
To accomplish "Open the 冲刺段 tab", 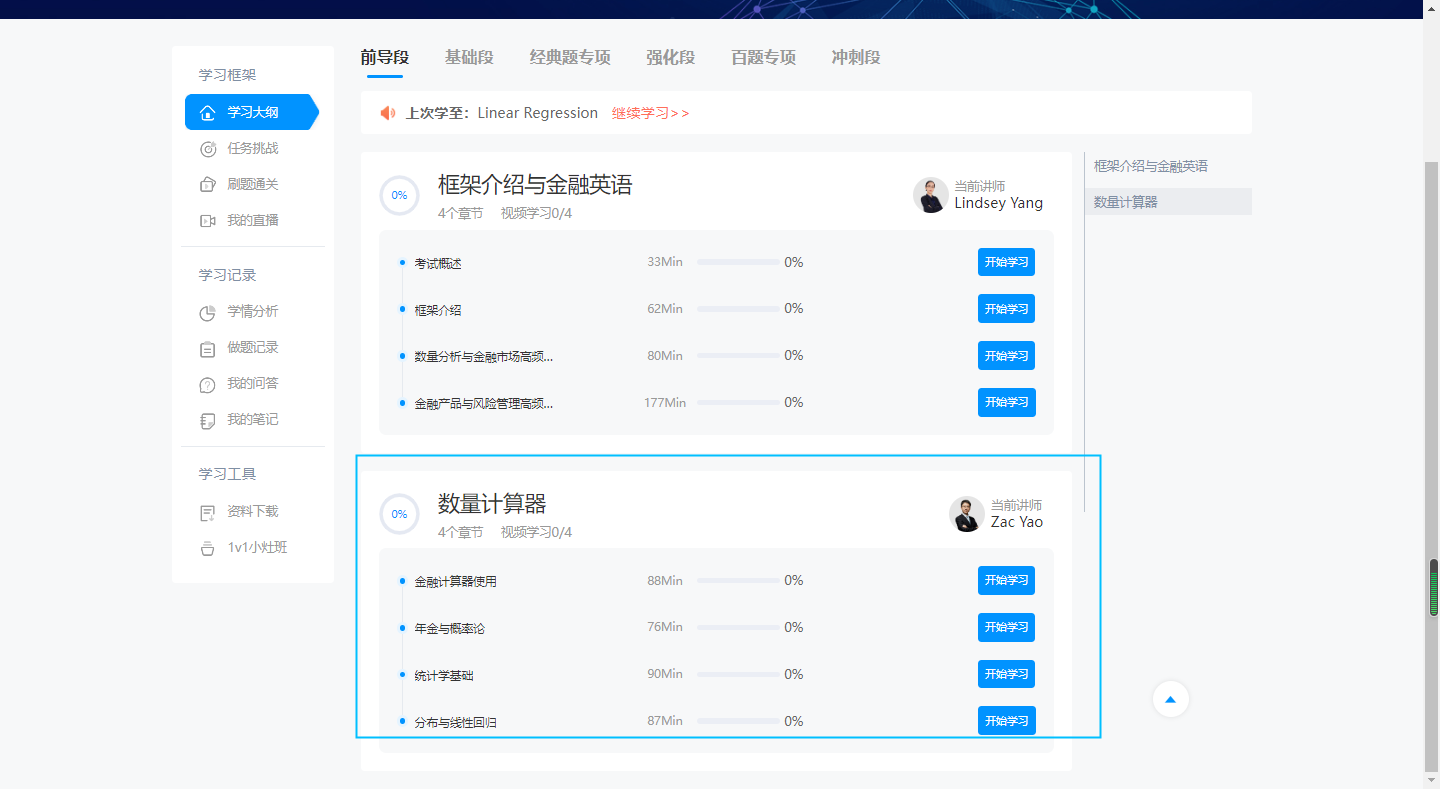I will 856,58.
